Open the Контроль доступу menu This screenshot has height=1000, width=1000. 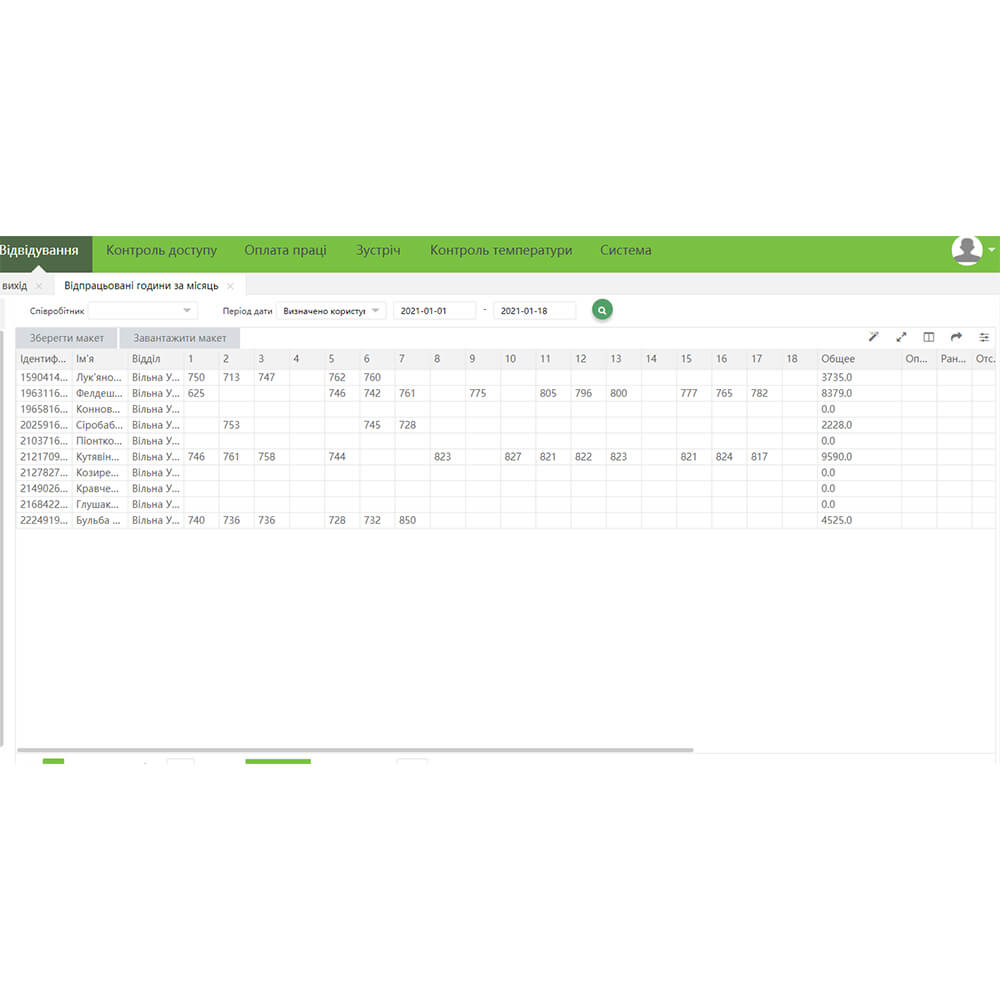tap(161, 250)
